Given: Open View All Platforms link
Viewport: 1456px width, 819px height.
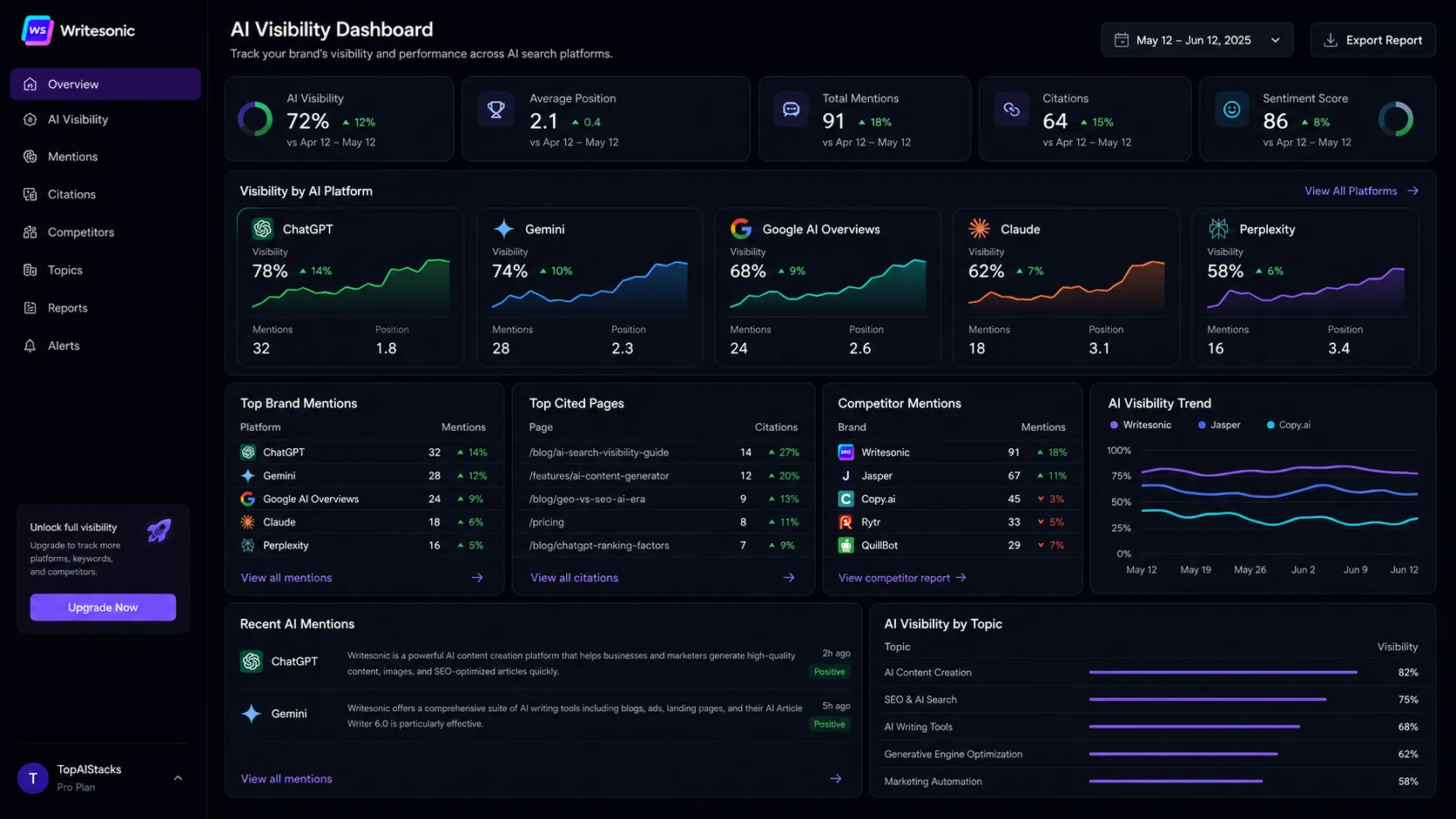Looking at the screenshot, I should point(1361,191).
